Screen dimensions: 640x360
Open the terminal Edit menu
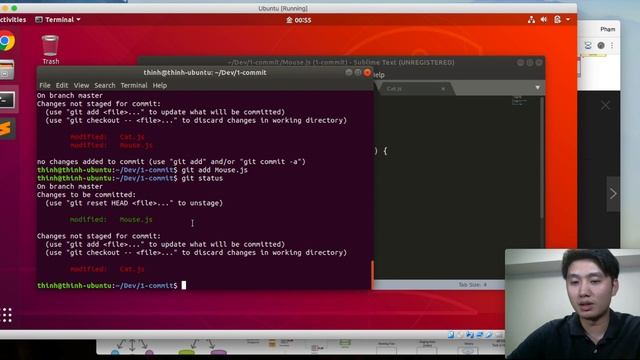coord(62,85)
